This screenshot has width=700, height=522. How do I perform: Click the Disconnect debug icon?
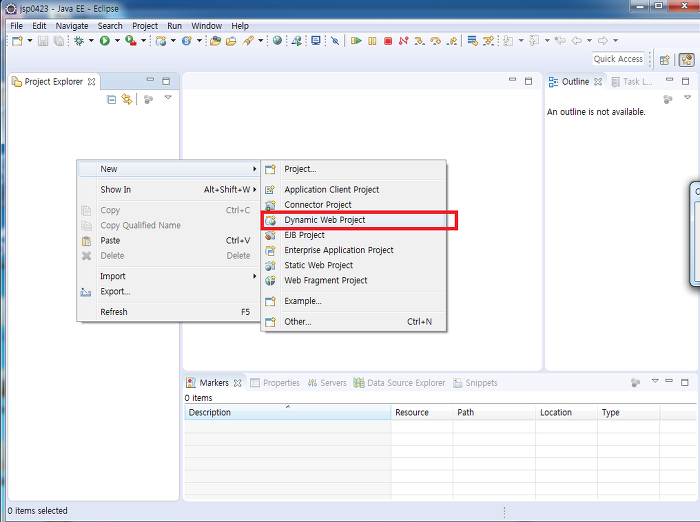tap(404, 41)
